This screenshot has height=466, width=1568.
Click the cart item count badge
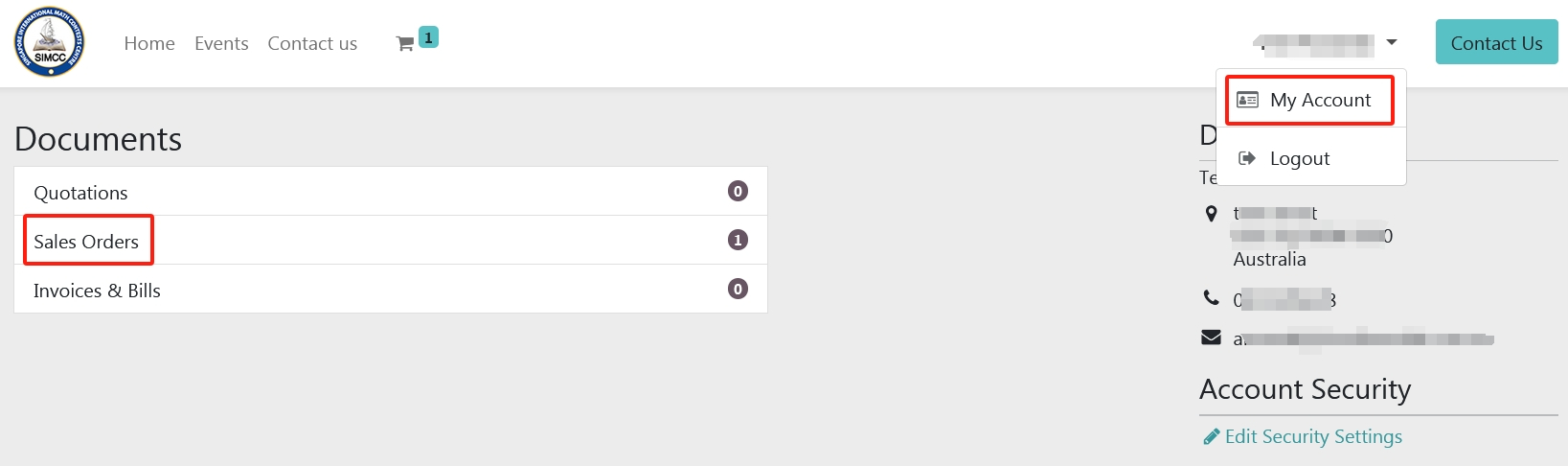pos(428,37)
